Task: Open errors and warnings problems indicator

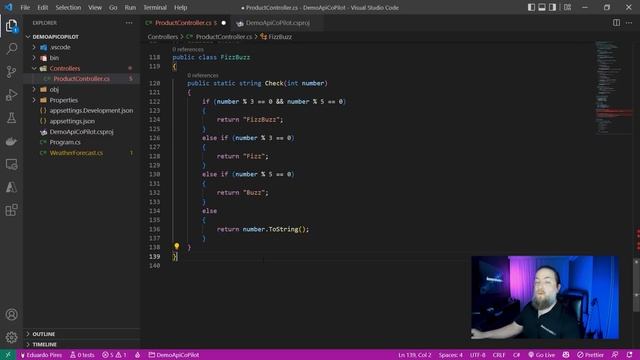Action: tap(114, 355)
